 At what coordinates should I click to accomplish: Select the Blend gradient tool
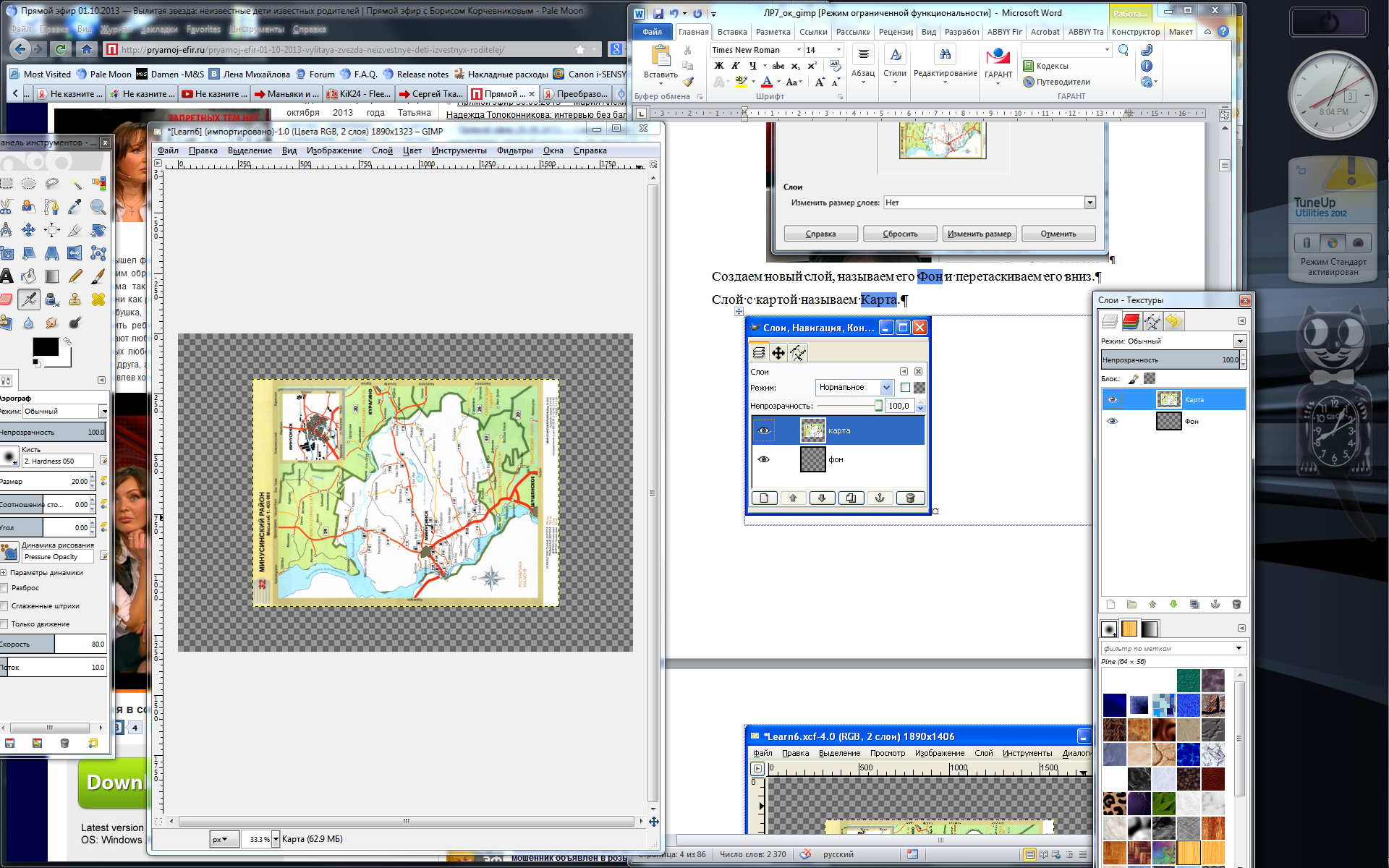(x=51, y=276)
